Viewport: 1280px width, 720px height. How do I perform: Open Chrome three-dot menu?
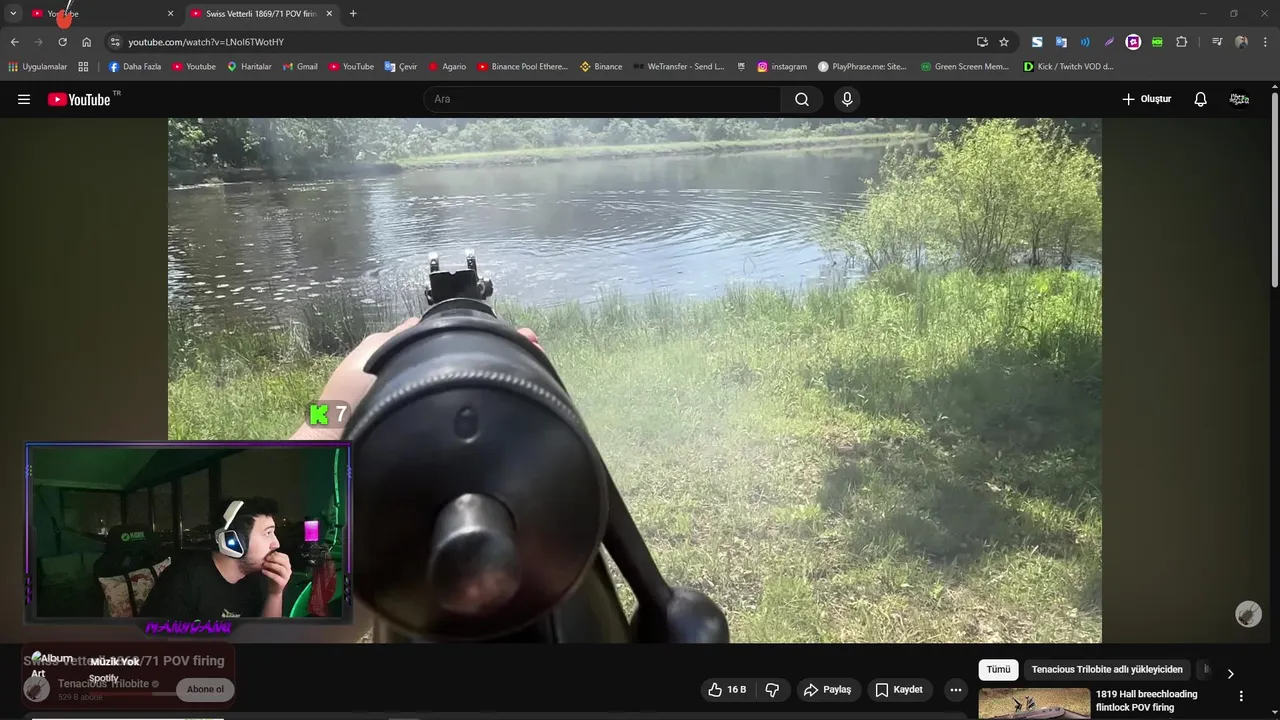pos(1265,42)
